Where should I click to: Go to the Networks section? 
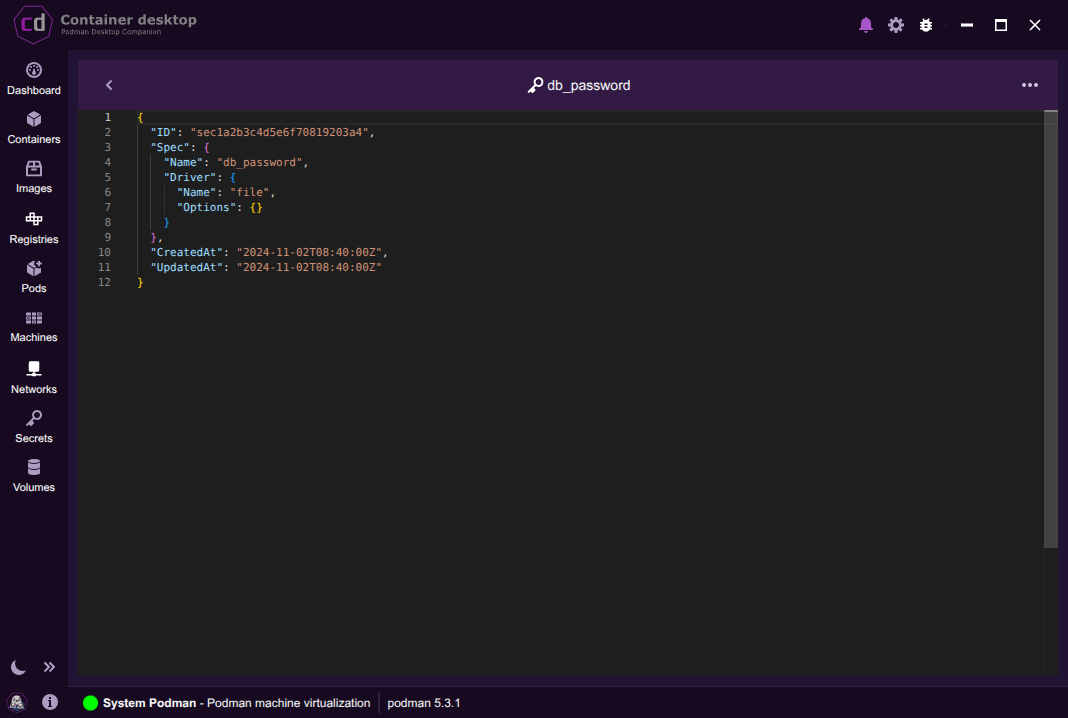[x=33, y=377]
